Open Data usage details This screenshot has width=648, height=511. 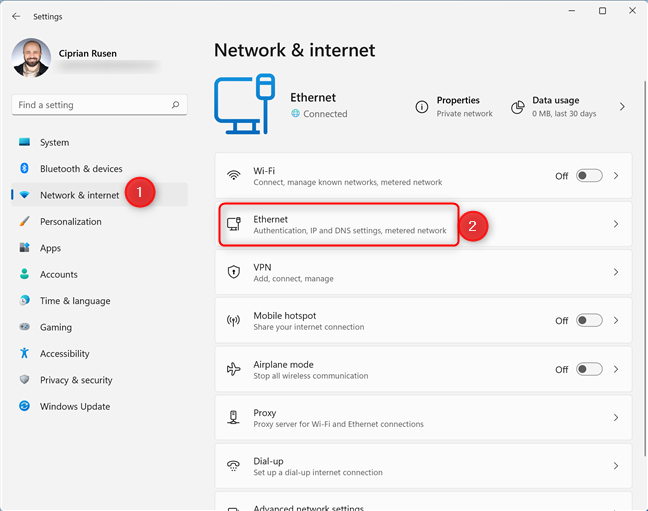point(554,107)
